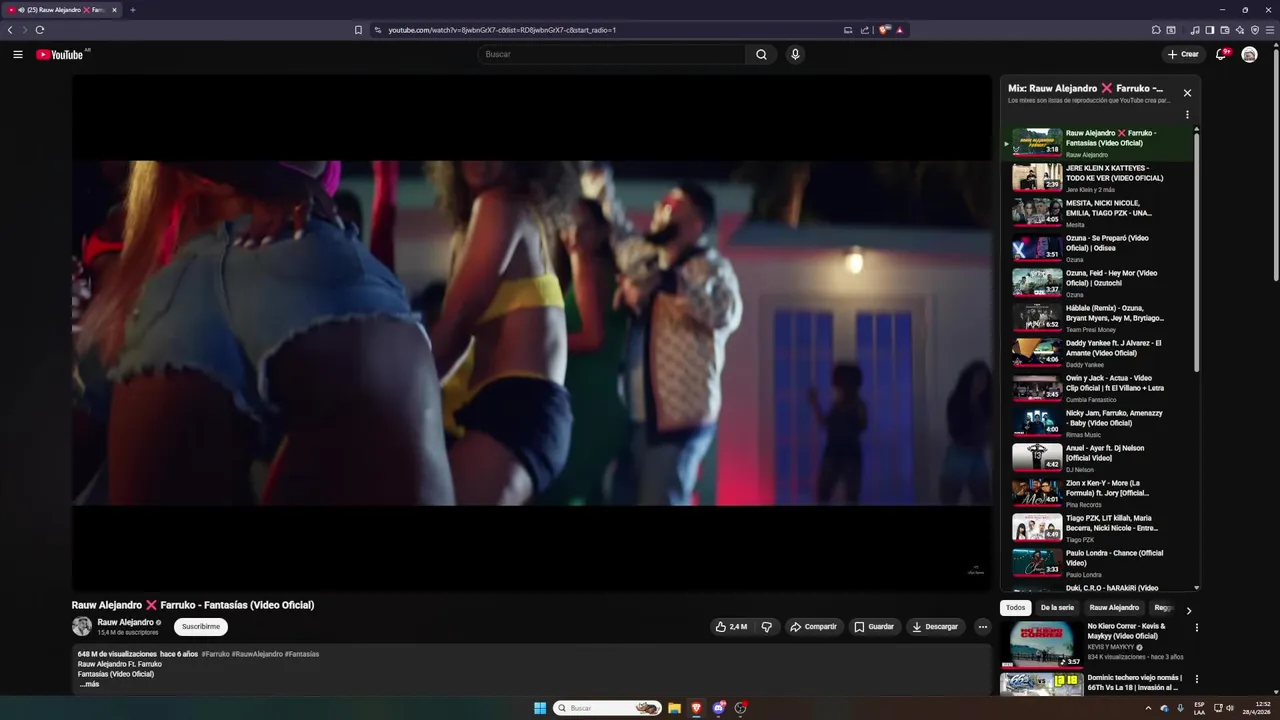Open No Kiero Correr recommended video
The height and width of the screenshot is (720, 1280).
(1041, 645)
